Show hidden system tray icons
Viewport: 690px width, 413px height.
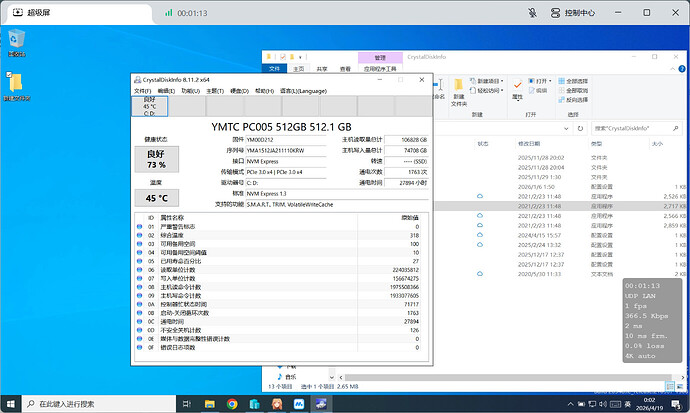coord(570,404)
